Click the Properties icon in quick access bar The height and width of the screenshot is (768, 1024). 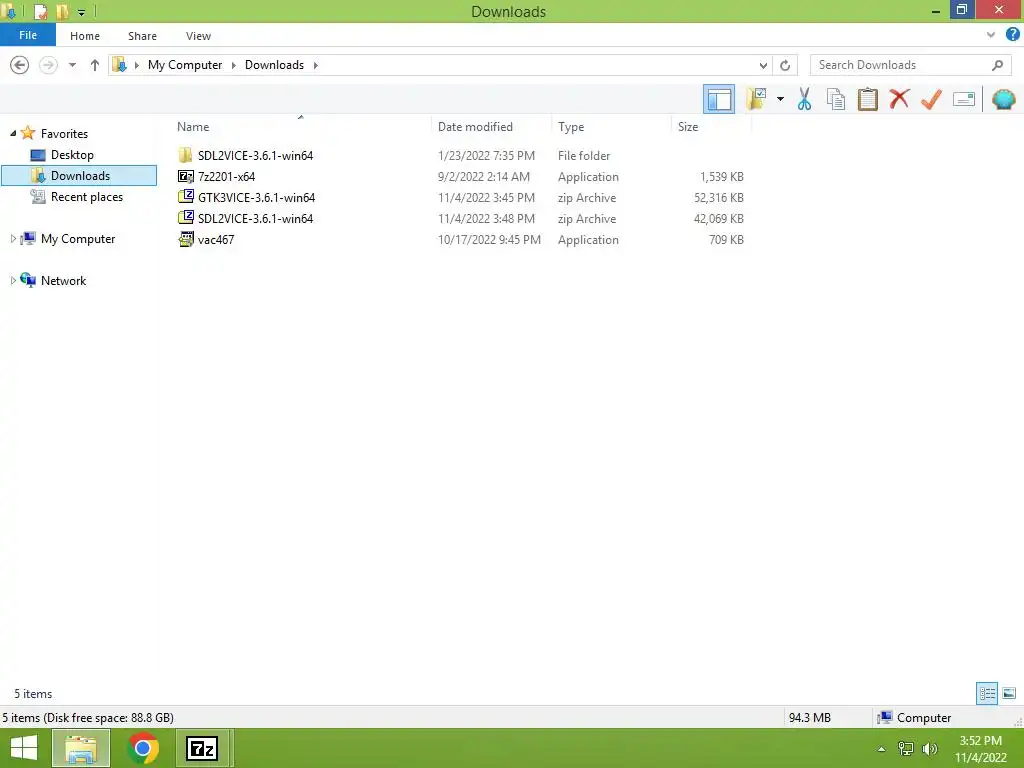(40, 12)
